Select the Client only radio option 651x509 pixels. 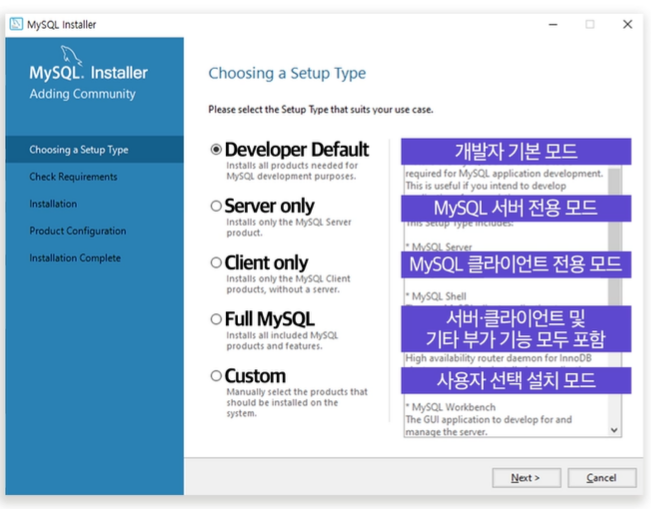pos(216,262)
